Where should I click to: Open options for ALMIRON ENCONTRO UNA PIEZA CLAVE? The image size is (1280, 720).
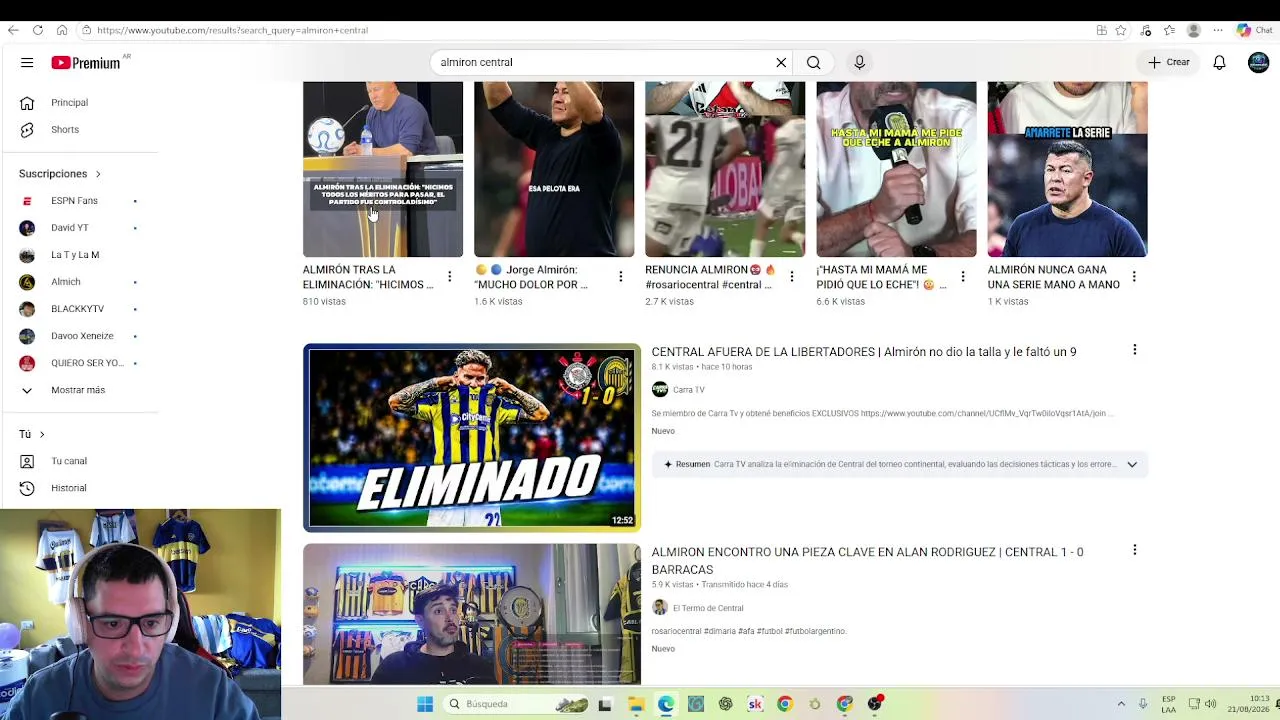pos(1135,550)
